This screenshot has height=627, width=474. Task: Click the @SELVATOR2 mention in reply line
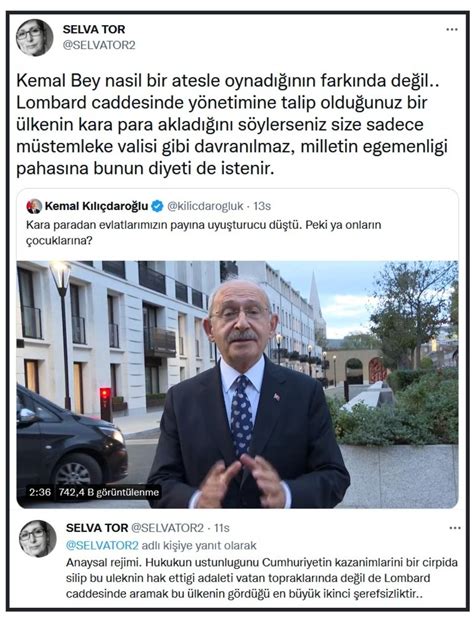tap(102, 545)
